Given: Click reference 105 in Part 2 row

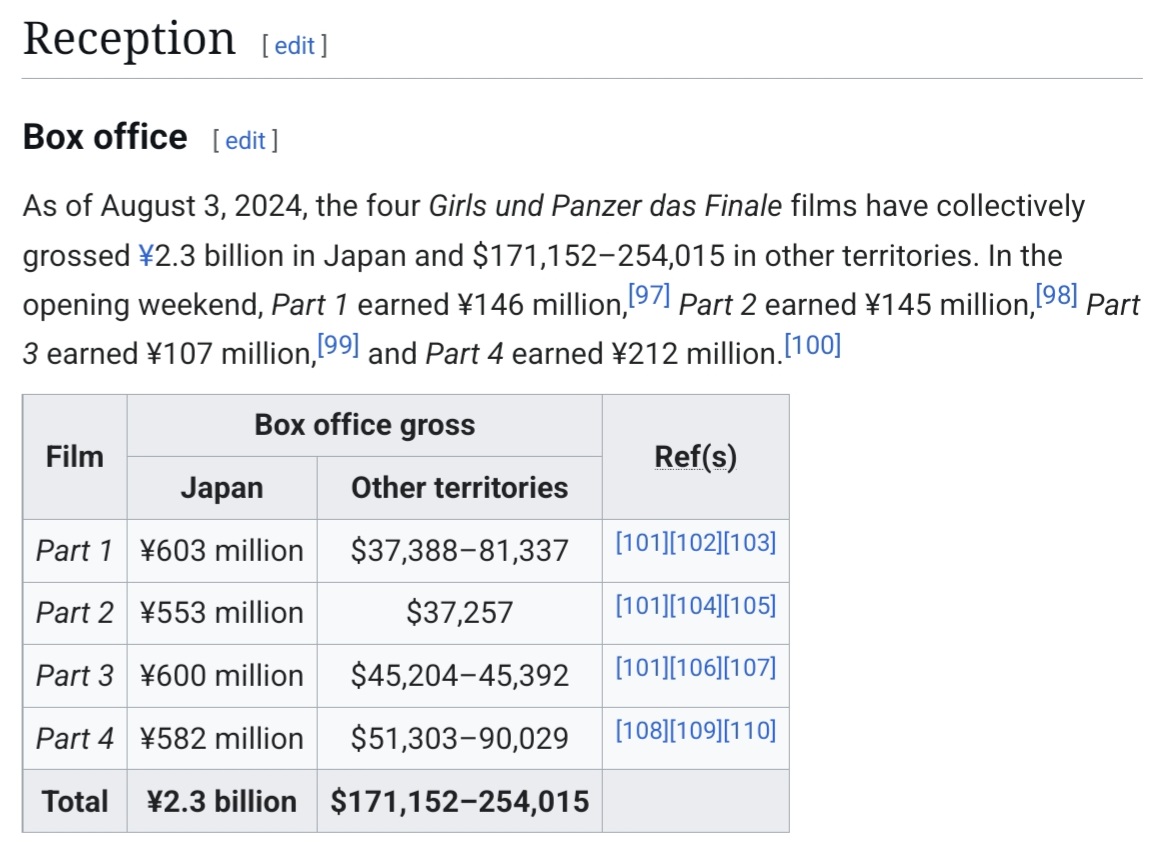Looking at the screenshot, I should tap(750, 605).
